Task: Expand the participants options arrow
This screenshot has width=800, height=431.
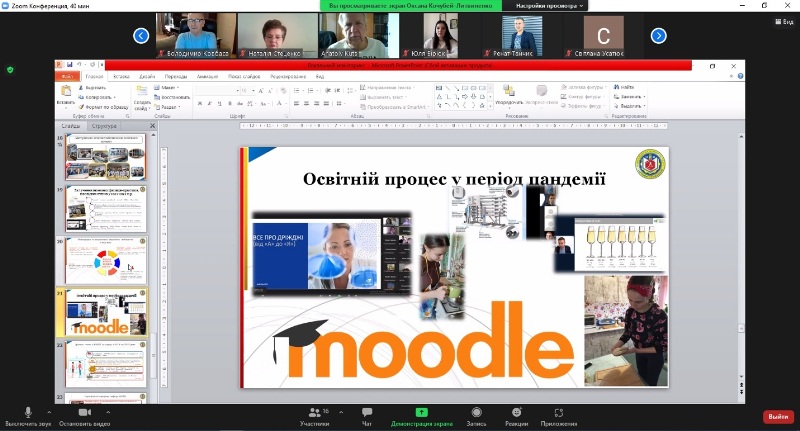Action: [341, 412]
